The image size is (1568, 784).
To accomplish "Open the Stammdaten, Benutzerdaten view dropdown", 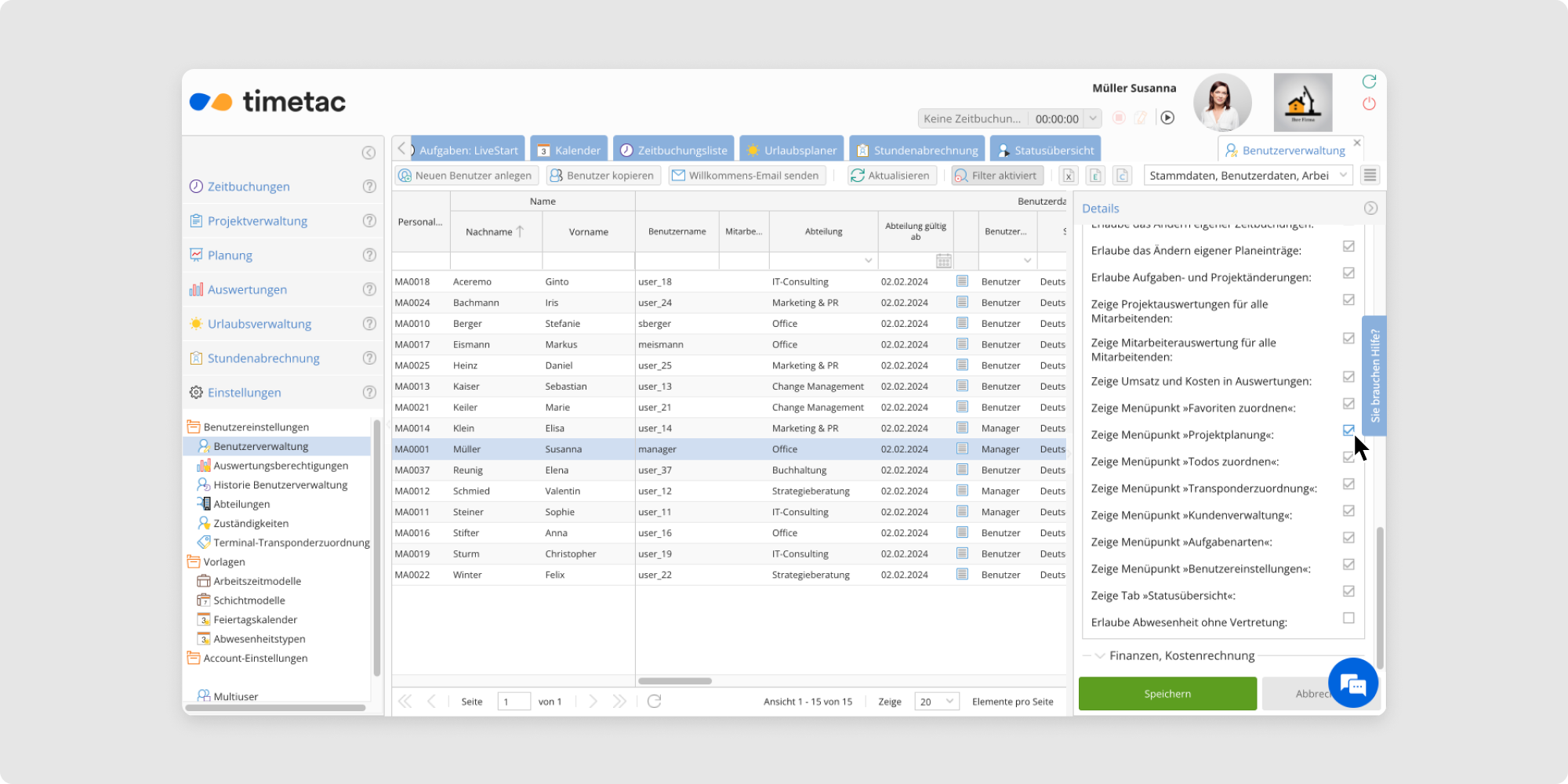I will (1248, 176).
